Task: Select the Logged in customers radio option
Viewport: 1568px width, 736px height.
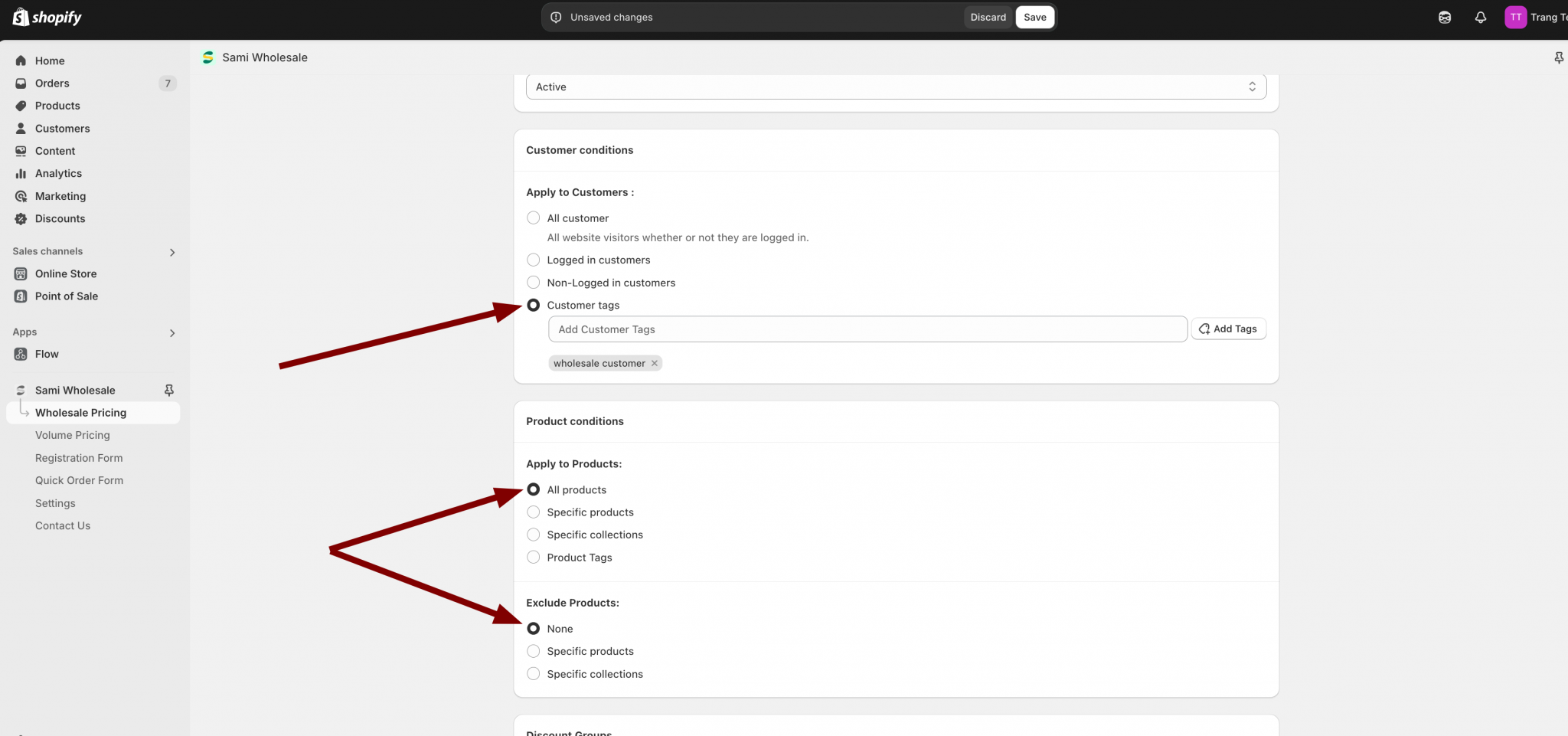Action: [534, 260]
